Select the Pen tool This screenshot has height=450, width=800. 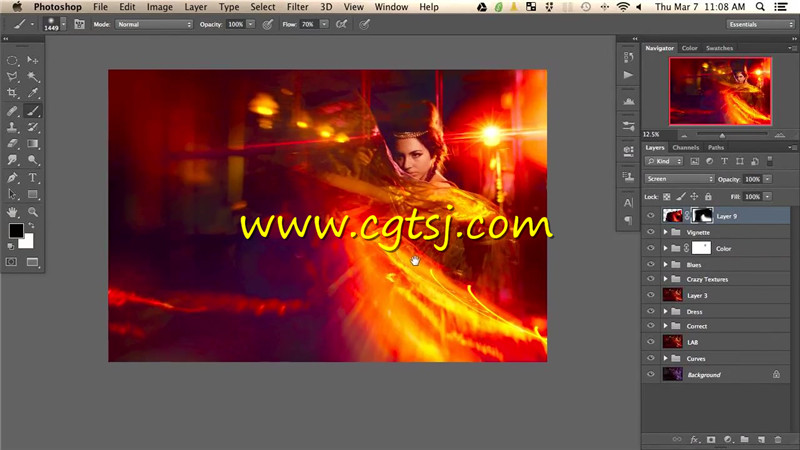coord(12,178)
